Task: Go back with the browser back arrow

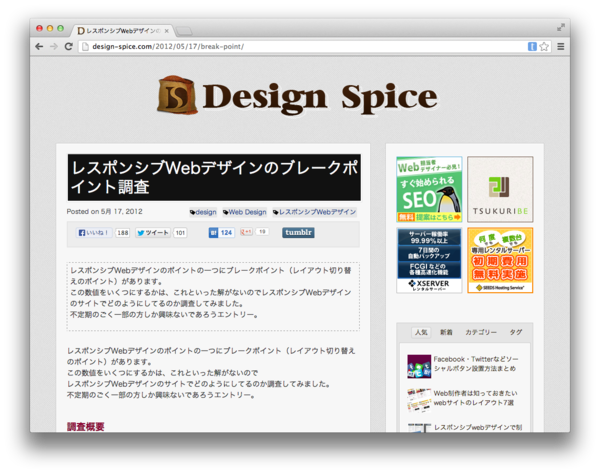Action: 39,46
